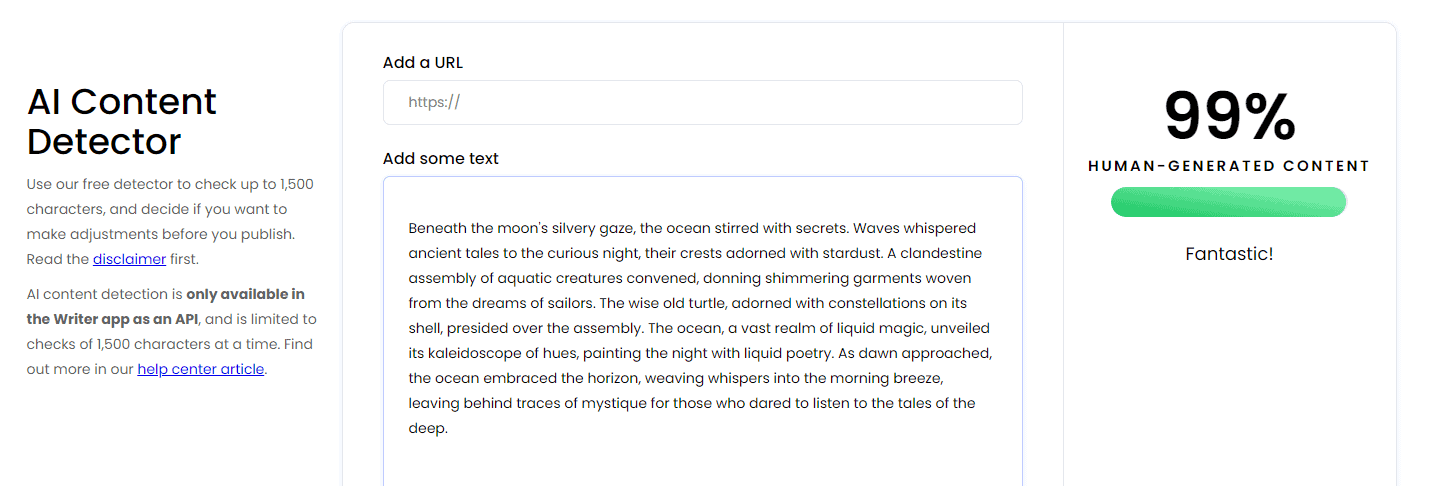Click the AI Content Detector heading

pyautogui.click(x=122, y=121)
